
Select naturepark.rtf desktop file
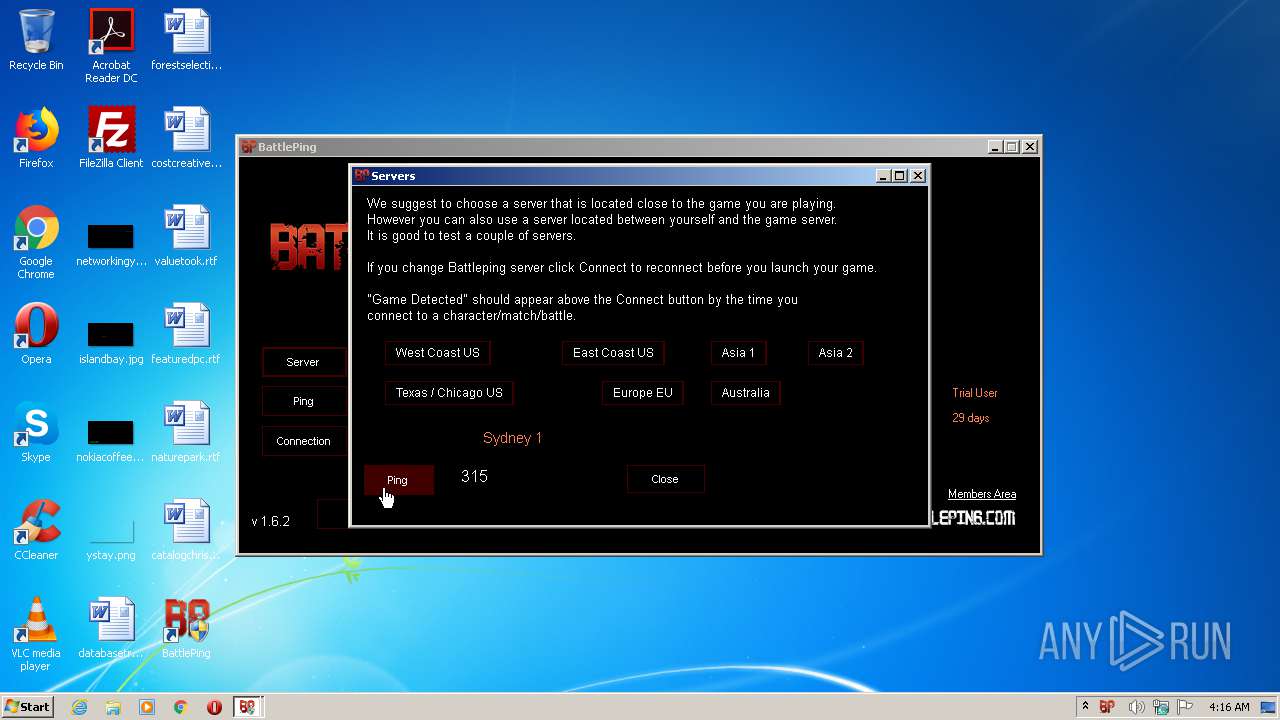[186, 432]
